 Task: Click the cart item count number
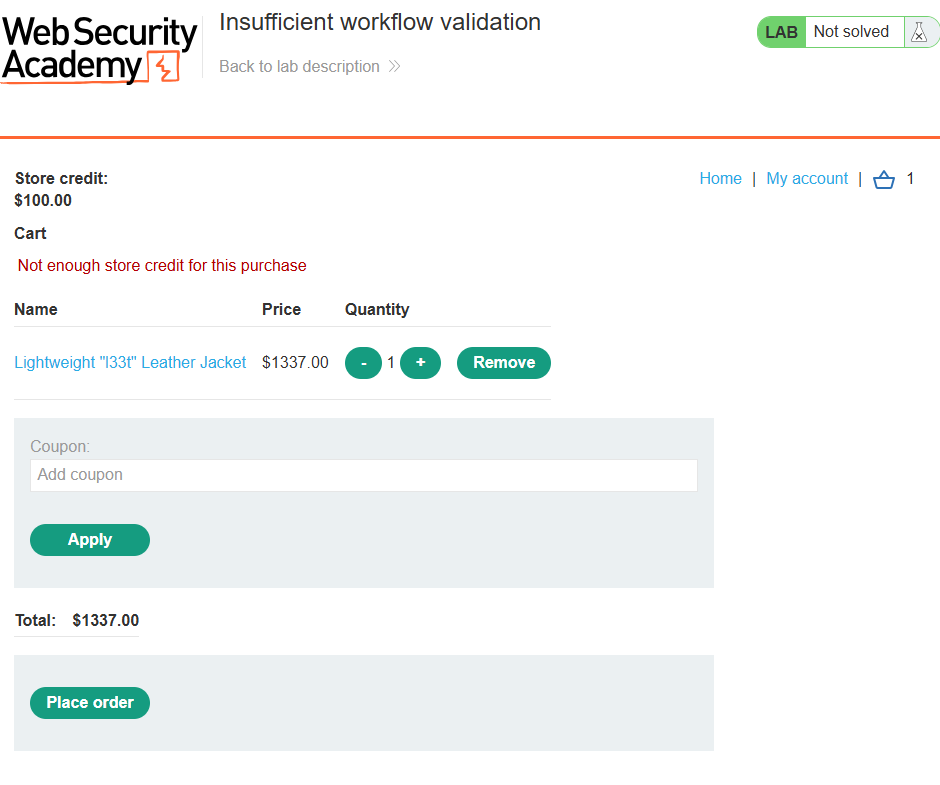(910, 179)
